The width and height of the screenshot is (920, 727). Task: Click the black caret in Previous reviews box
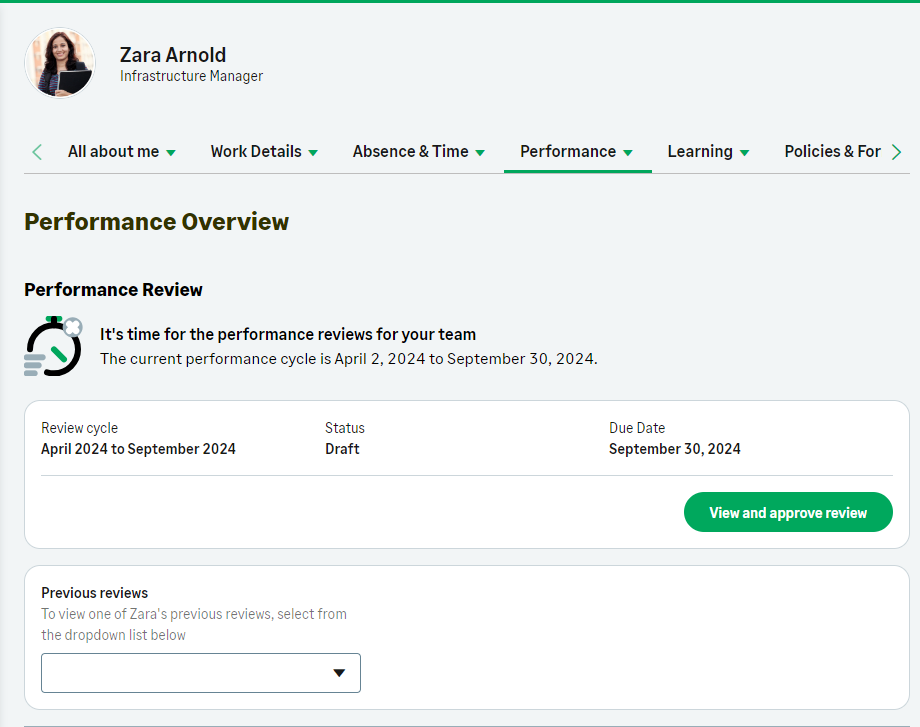pyautogui.click(x=339, y=673)
